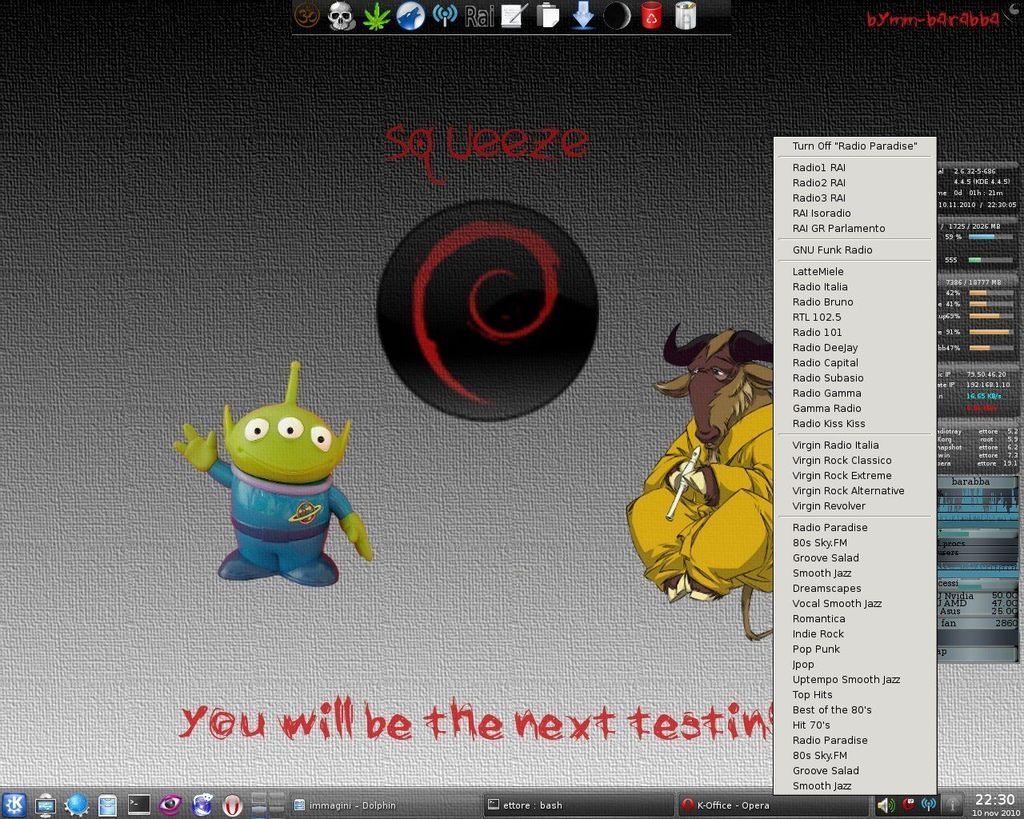
Task: Open the clock showing 22:30
Action: pyautogui.click(x=994, y=803)
